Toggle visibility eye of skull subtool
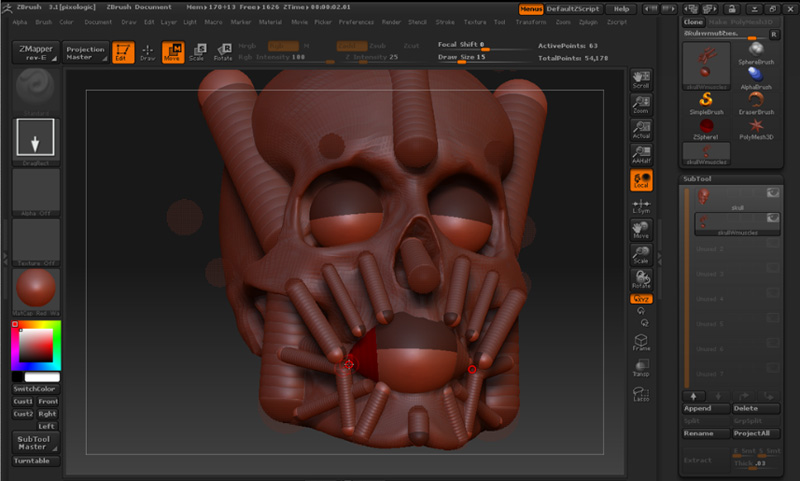Screen dimensions: 800x481 772,192
